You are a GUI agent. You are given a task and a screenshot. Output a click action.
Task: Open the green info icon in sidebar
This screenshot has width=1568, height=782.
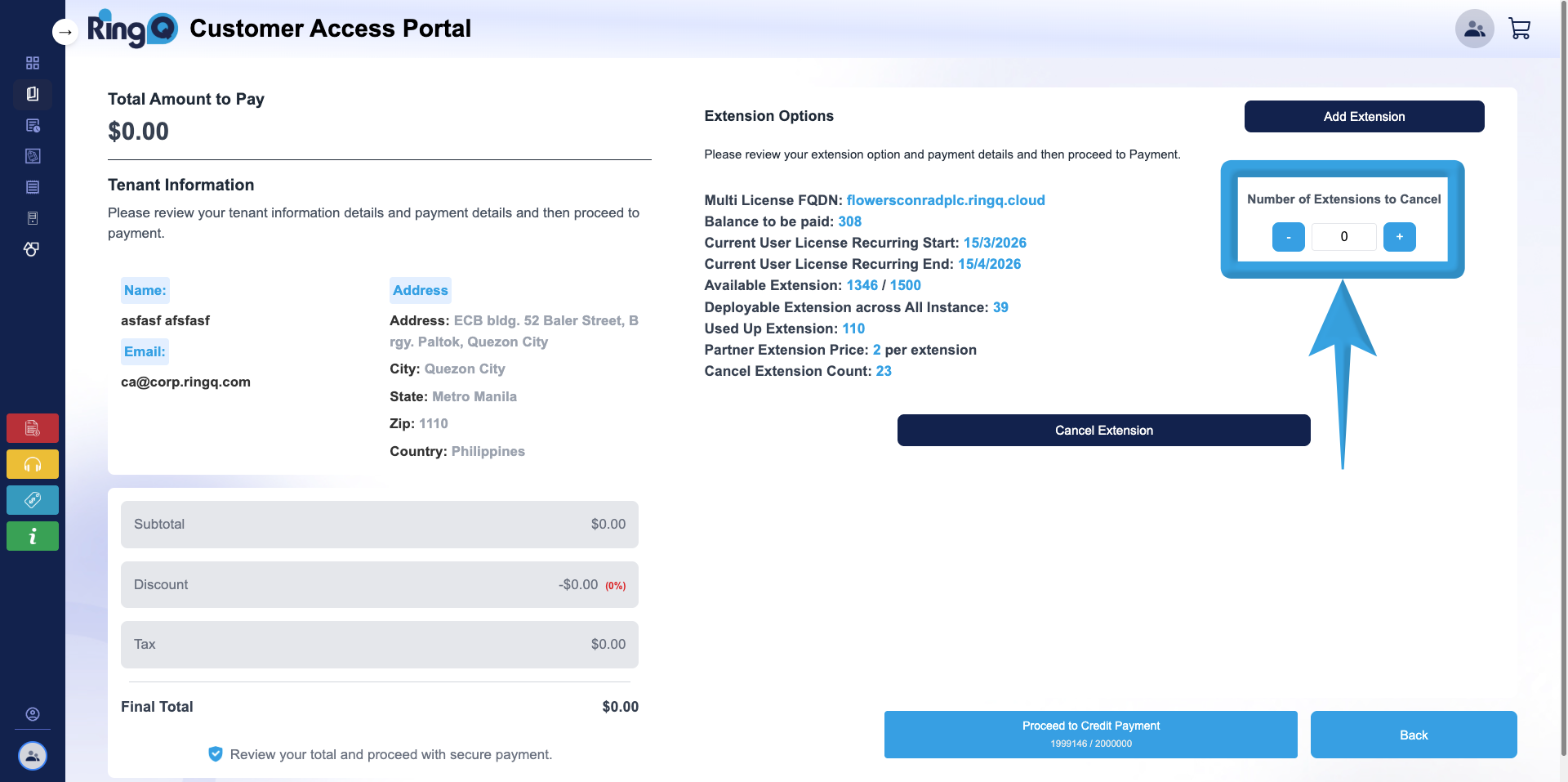click(x=33, y=535)
